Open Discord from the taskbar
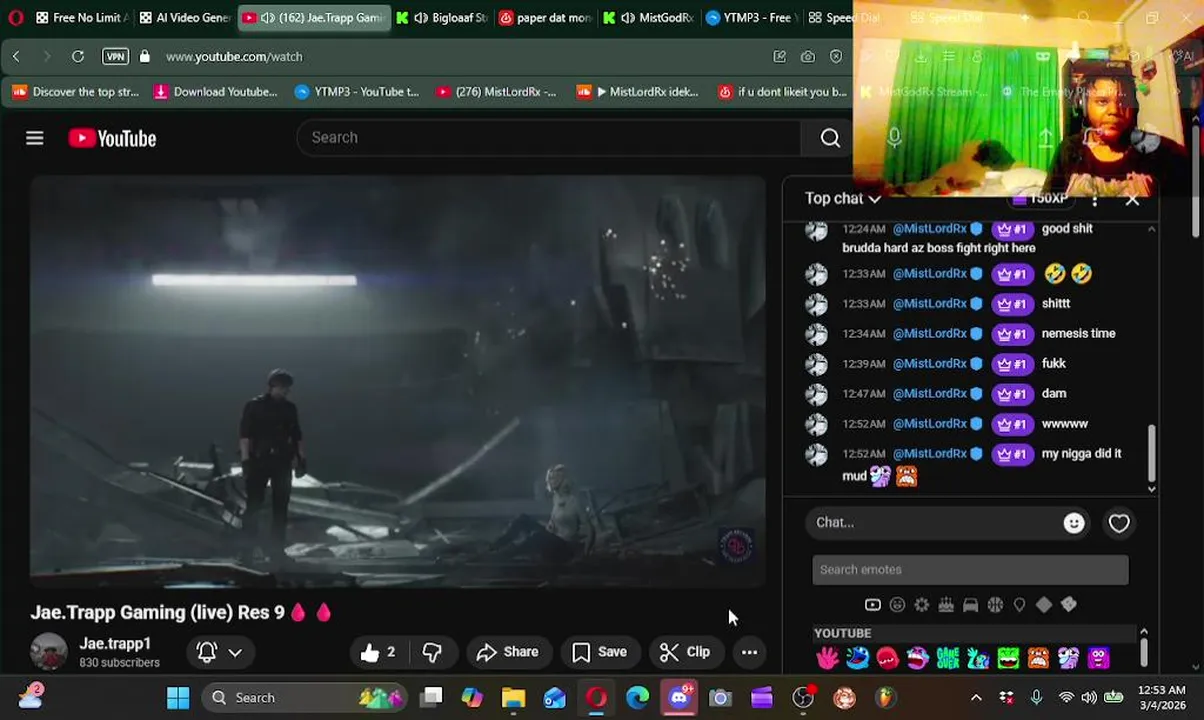The image size is (1204, 720). point(679,698)
